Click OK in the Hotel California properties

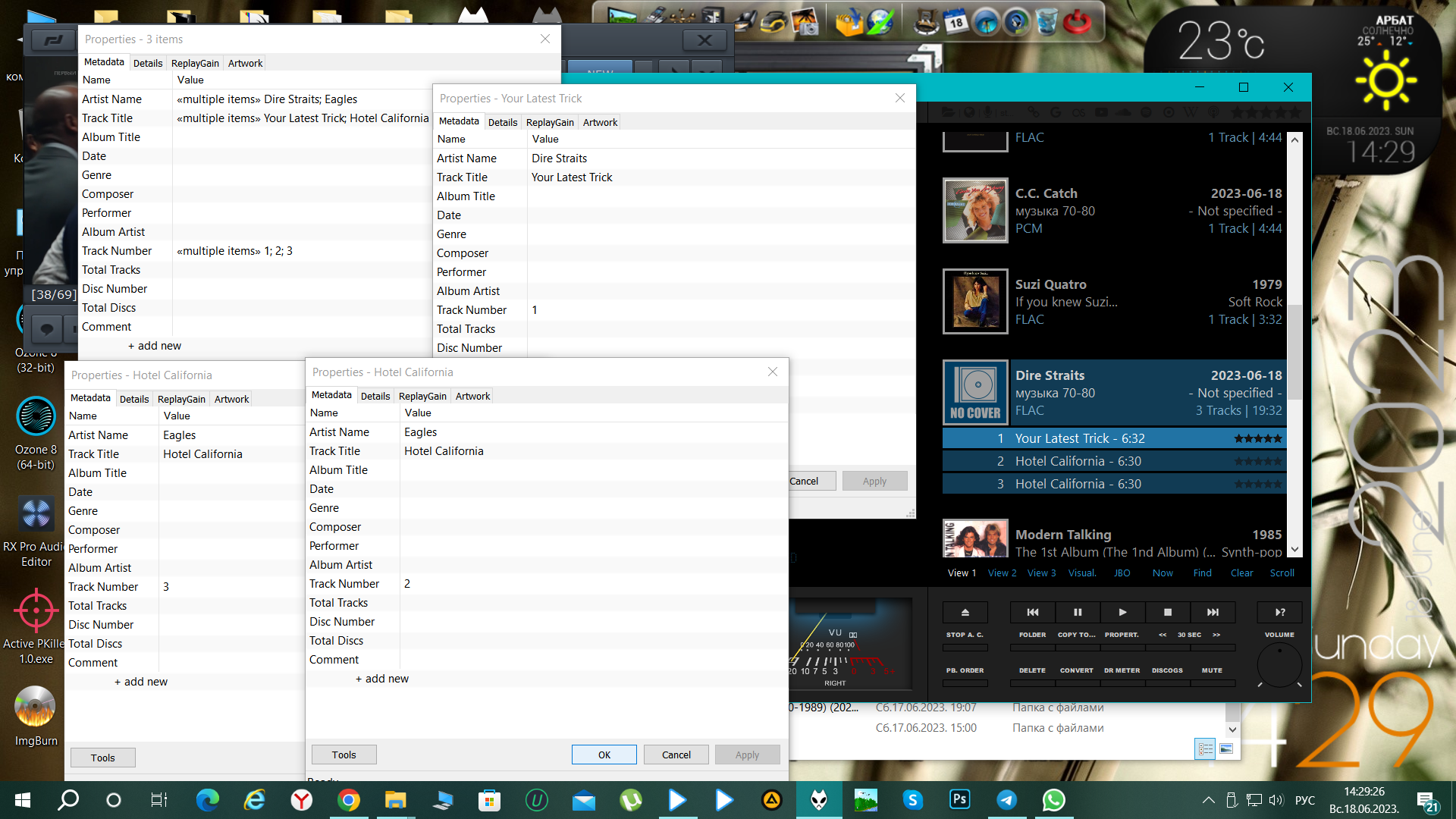(x=604, y=755)
